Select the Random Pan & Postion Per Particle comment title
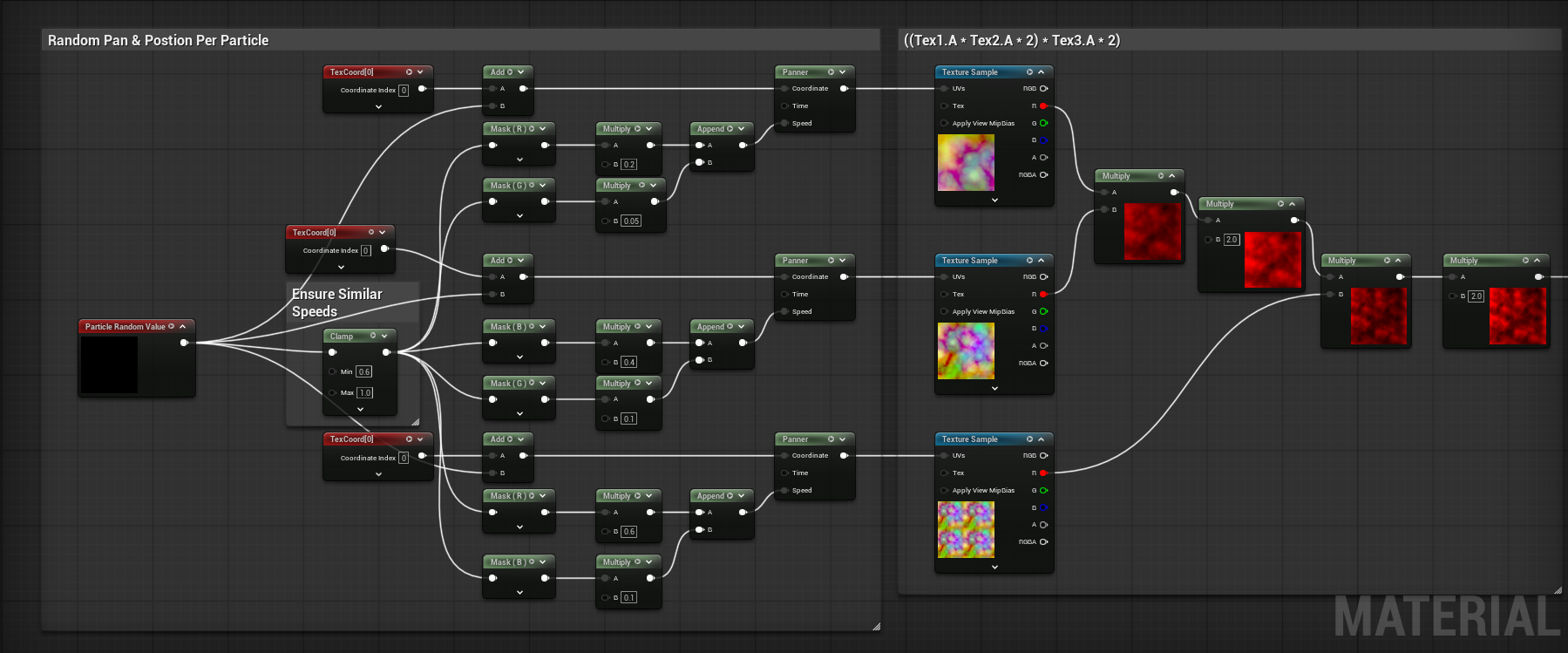Screen dimensions: 1568x653 click(x=158, y=40)
